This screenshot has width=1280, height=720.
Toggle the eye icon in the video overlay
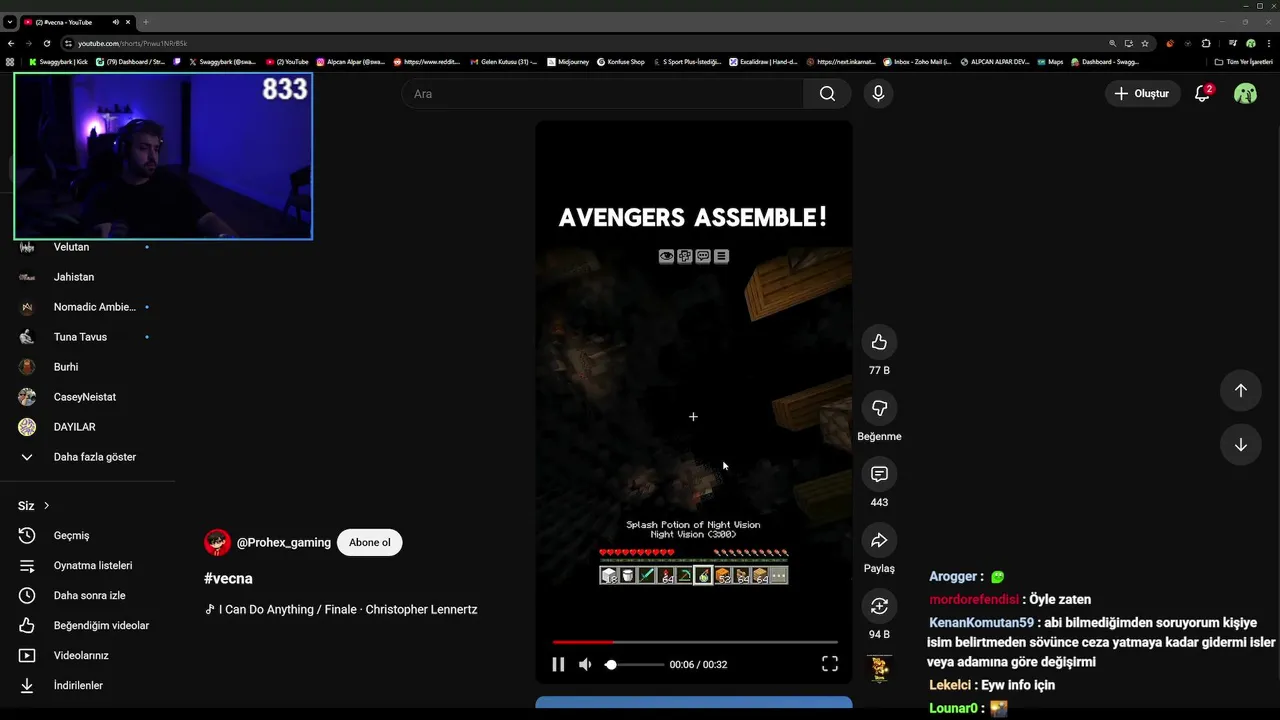[x=666, y=257]
